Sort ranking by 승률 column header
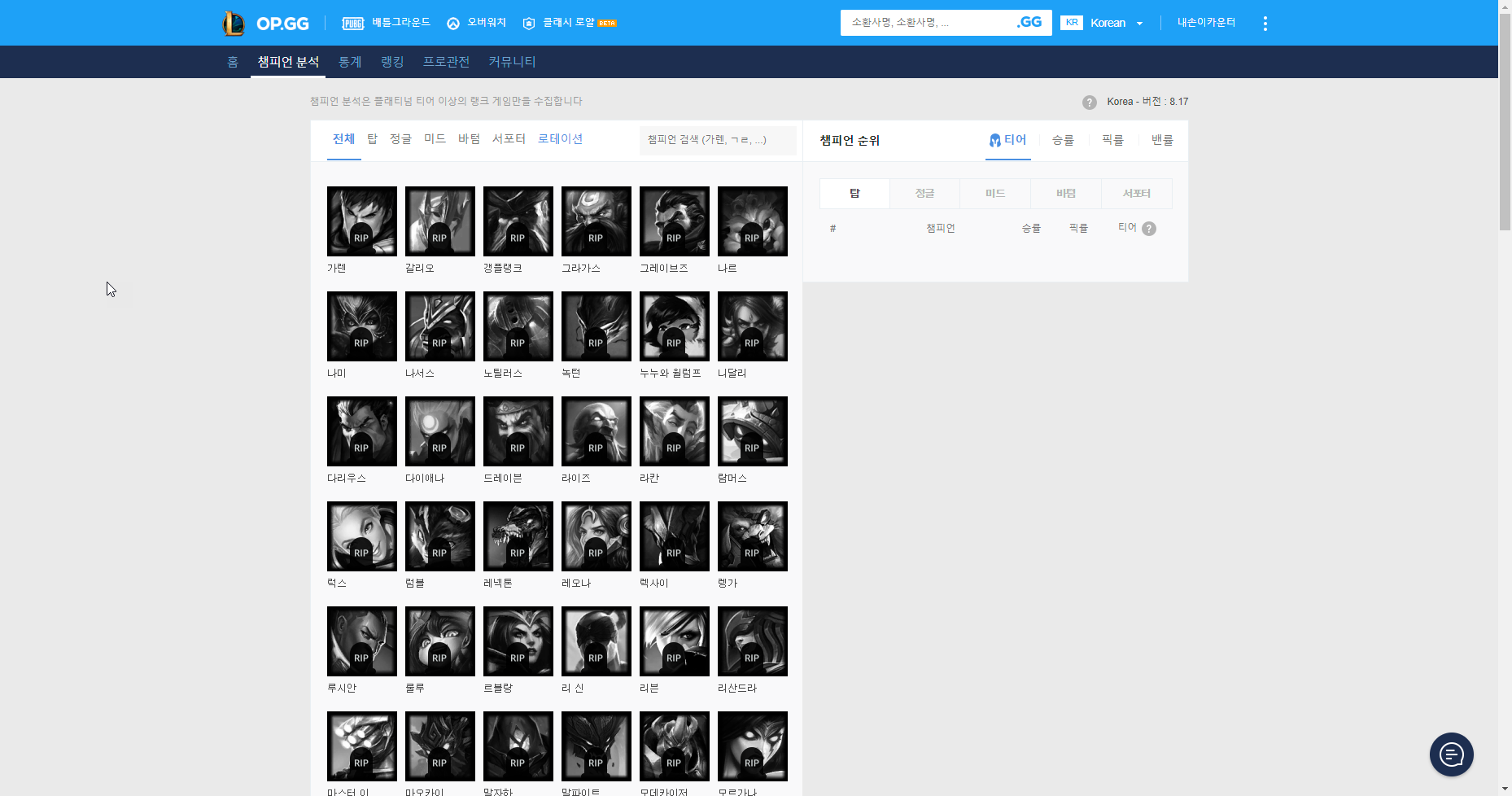Image resolution: width=1512 pixels, height=796 pixels. point(1031,229)
